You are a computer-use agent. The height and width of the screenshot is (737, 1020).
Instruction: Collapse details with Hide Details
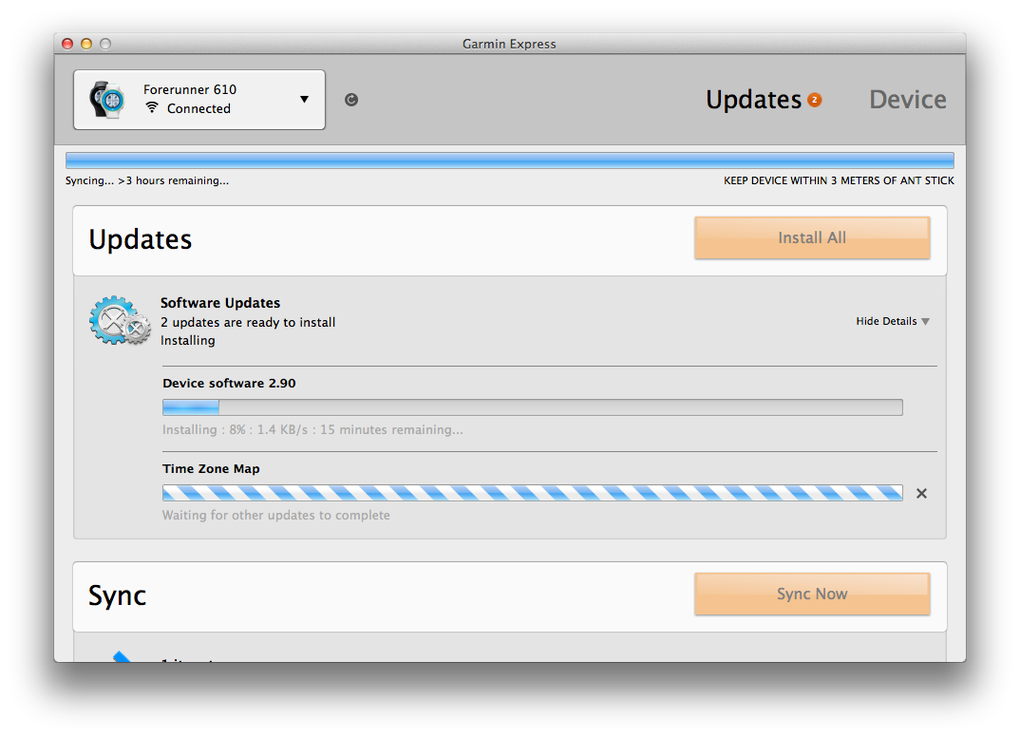[x=892, y=321]
